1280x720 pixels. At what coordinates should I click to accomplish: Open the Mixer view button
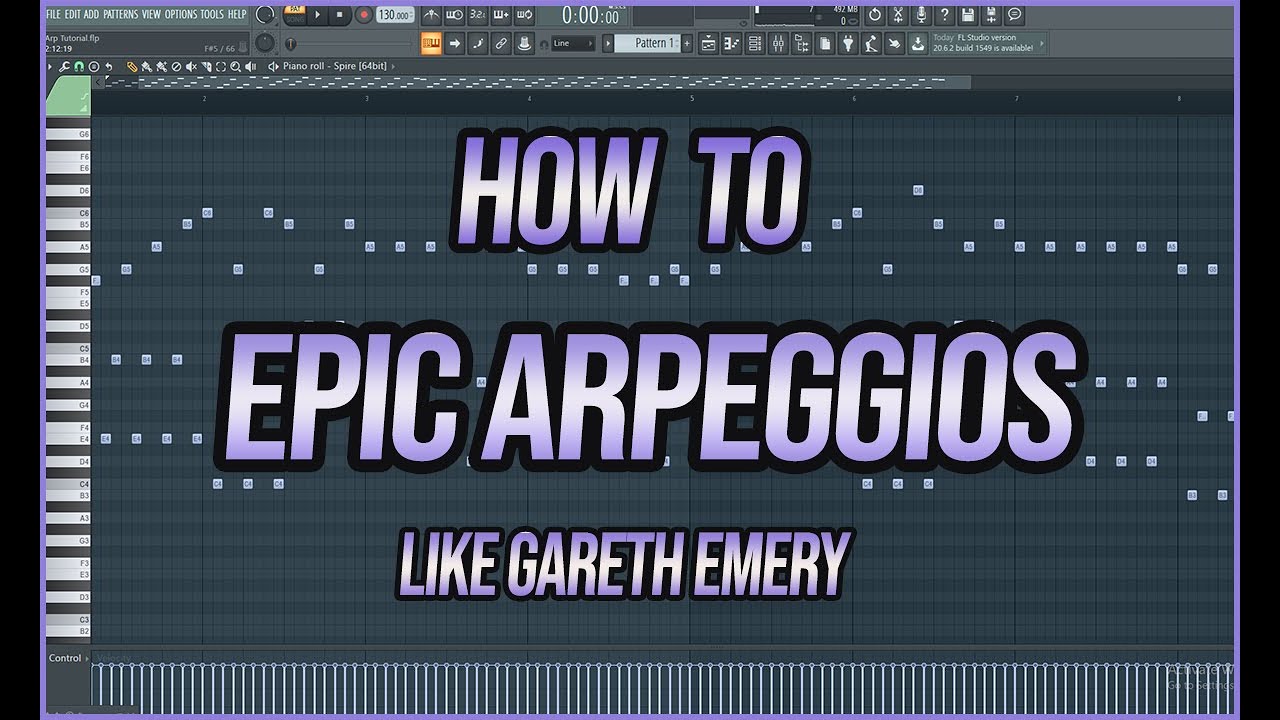point(778,43)
